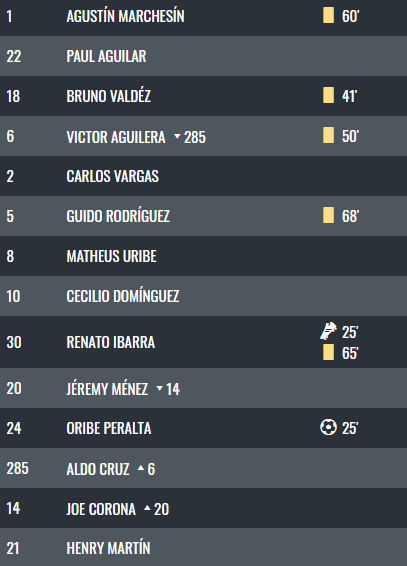The width and height of the screenshot is (407, 566).
Task: Click Guido Rodríguez's yellow card icon
Action: 328,215
